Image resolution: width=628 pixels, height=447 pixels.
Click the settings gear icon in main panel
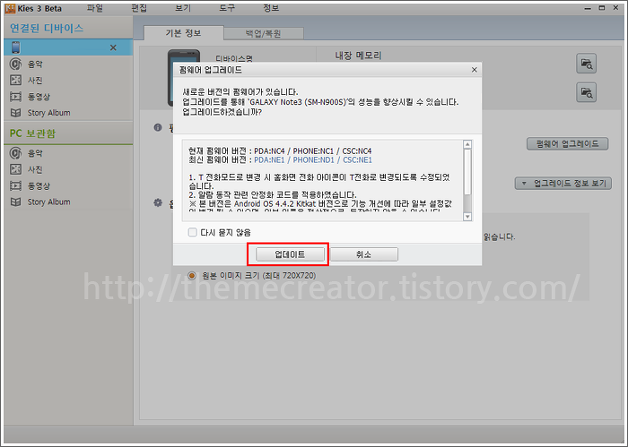(x=158, y=203)
